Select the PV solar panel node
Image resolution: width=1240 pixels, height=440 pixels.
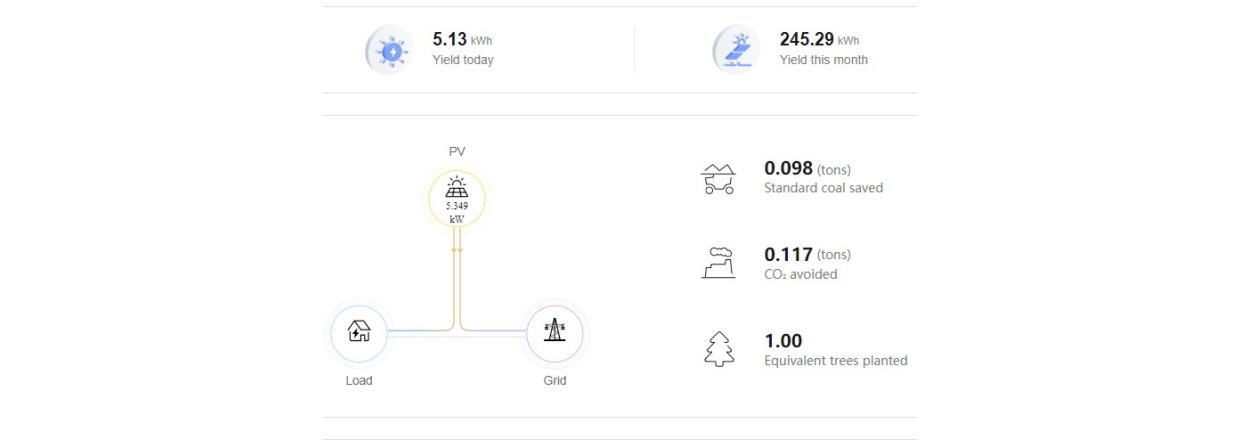(457, 198)
